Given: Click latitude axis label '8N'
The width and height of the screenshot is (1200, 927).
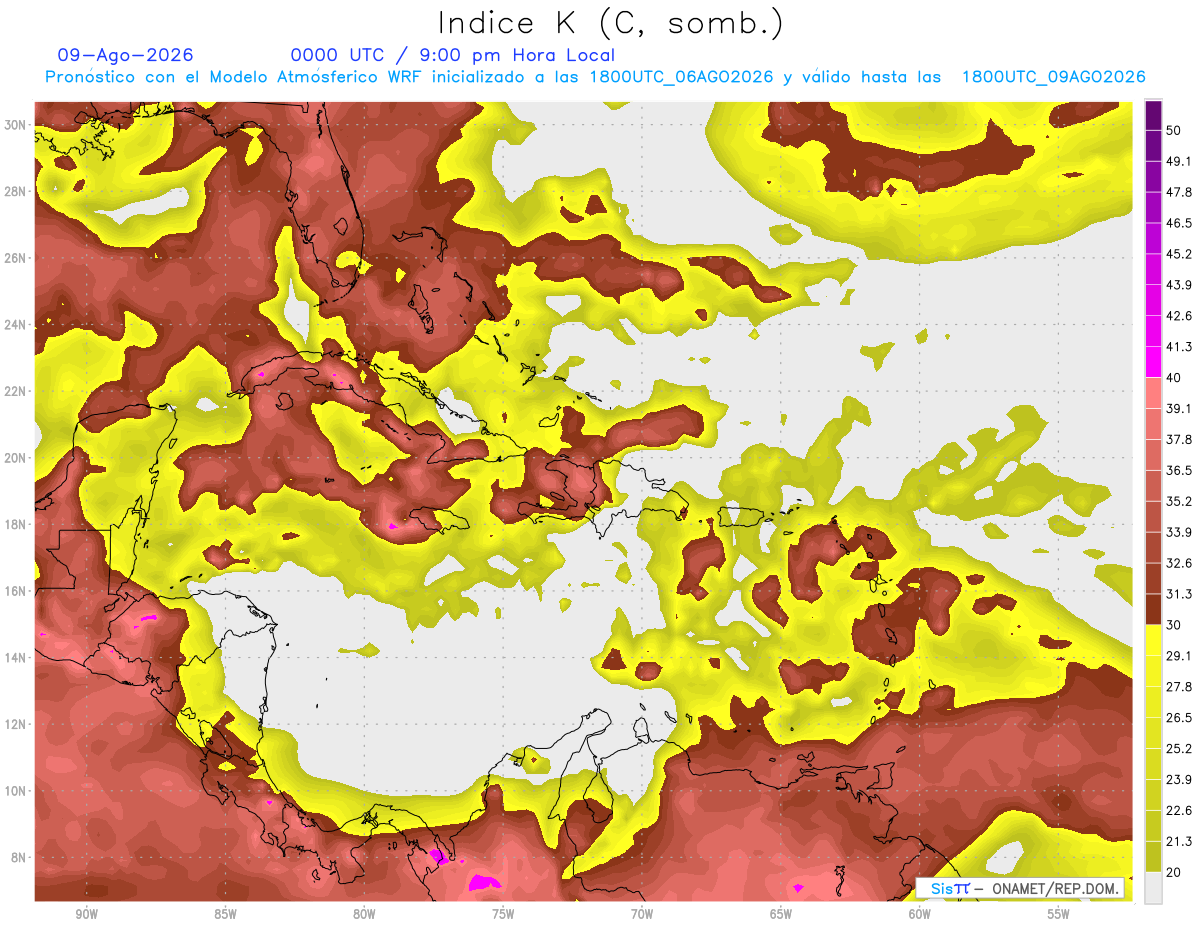Looking at the screenshot, I should [19, 858].
